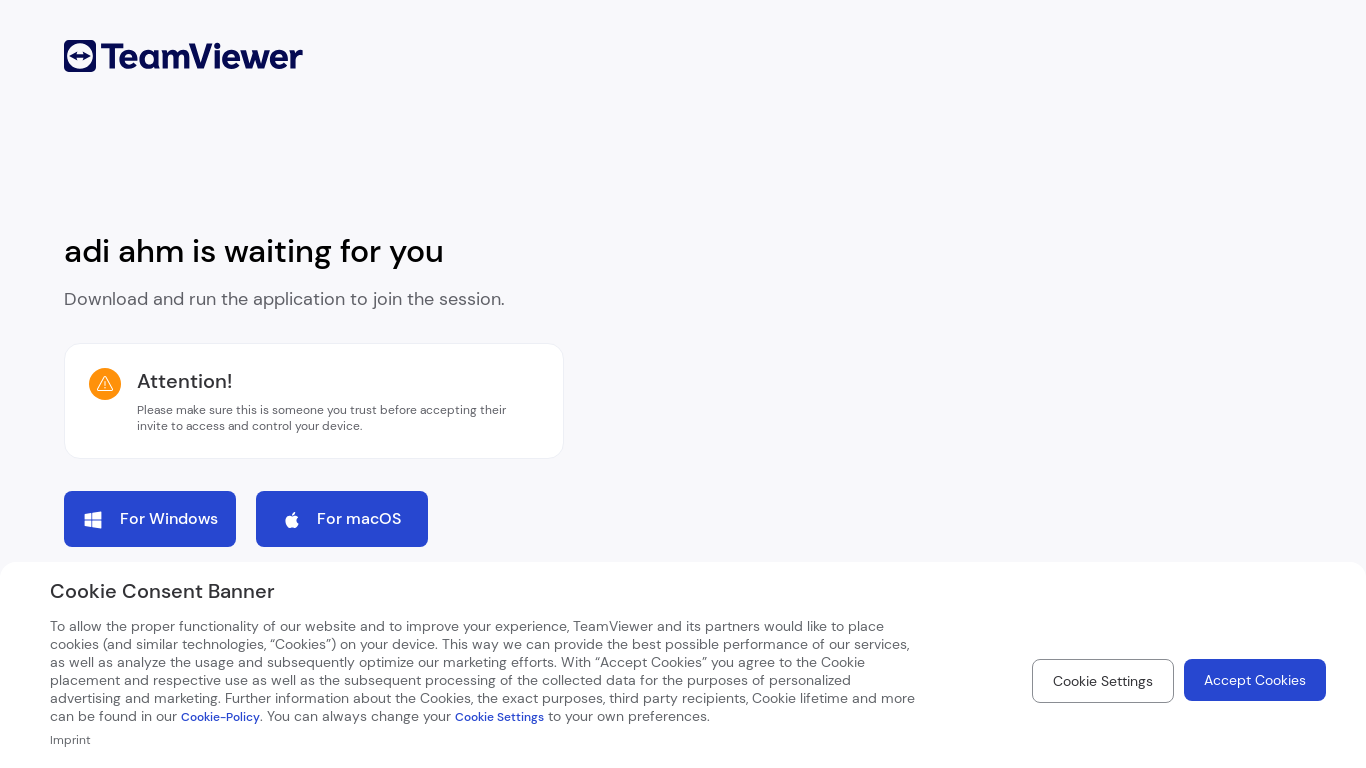Viewport: 1366px width, 768px height.
Task: Click the cookie banner paragraph's first line
Action: 466,627
